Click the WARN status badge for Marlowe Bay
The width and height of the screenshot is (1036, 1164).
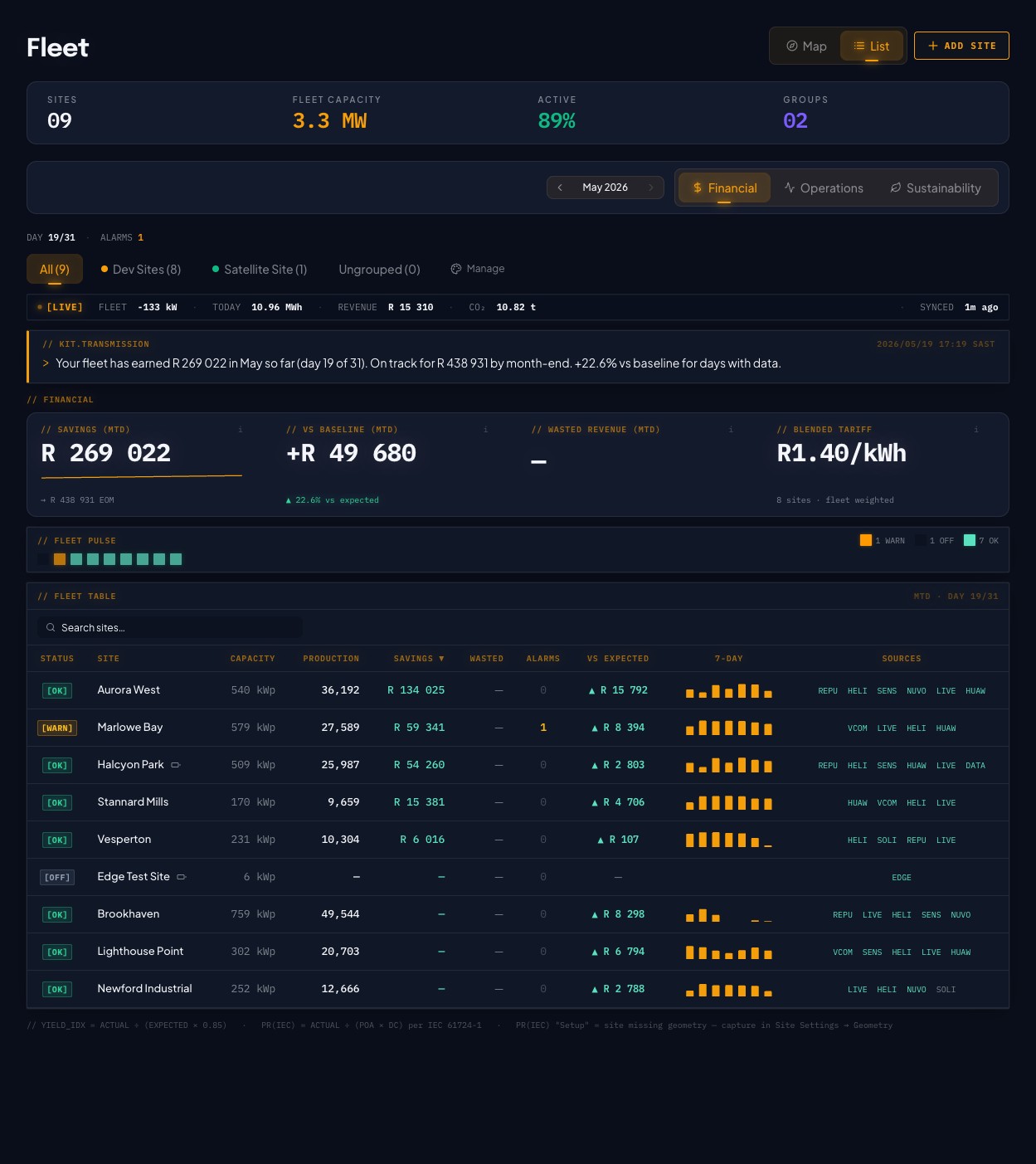pos(57,728)
